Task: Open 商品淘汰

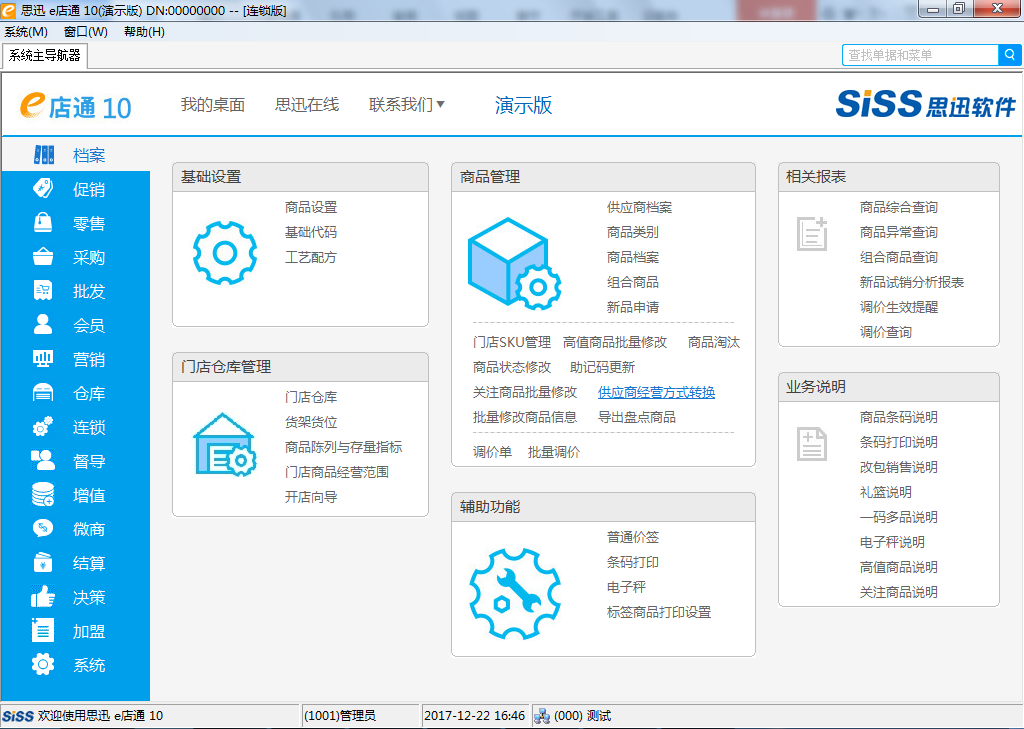Action: pos(714,342)
